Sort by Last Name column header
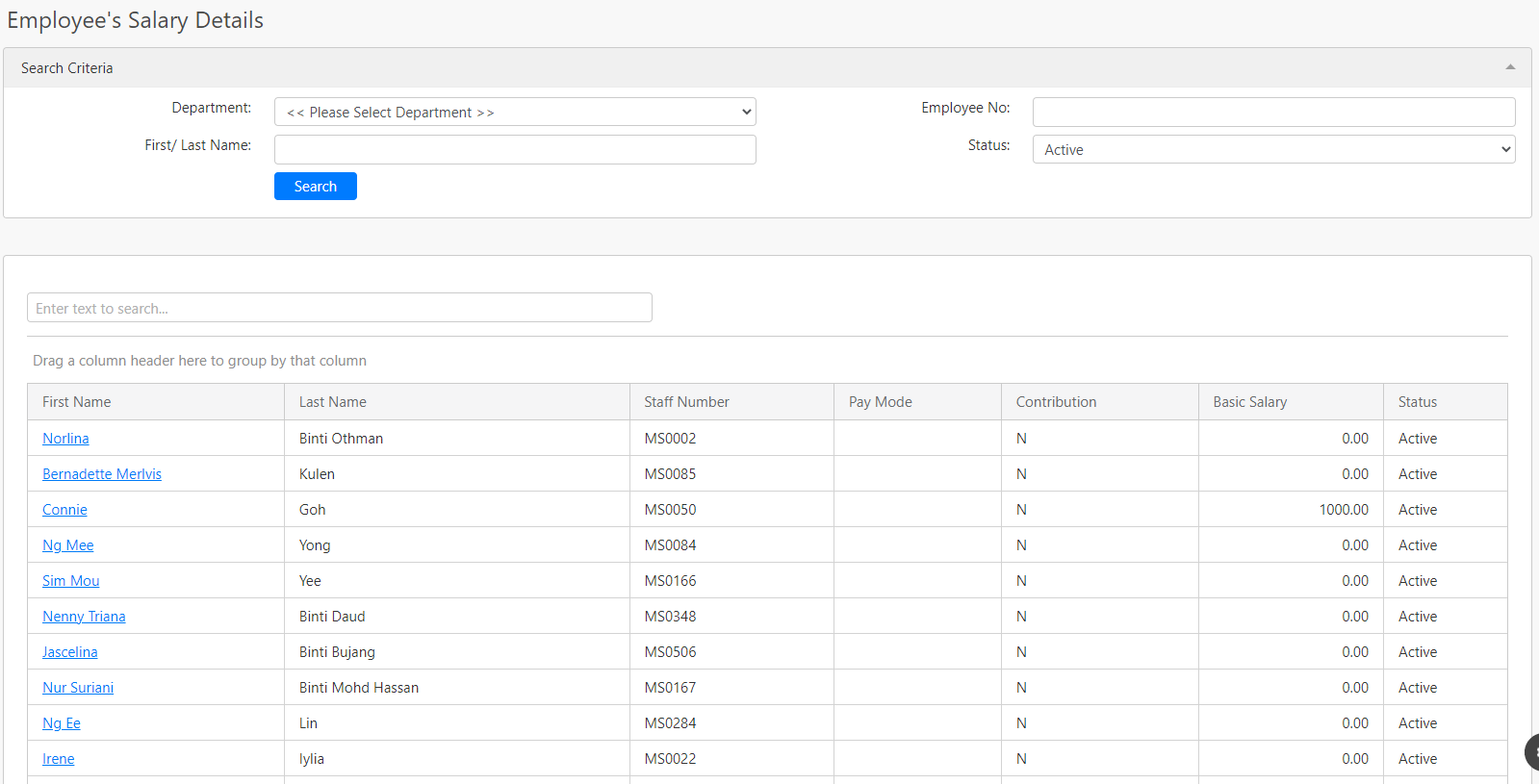This screenshot has height=784, width=1539. pyautogui.click(x=457, y=402)
